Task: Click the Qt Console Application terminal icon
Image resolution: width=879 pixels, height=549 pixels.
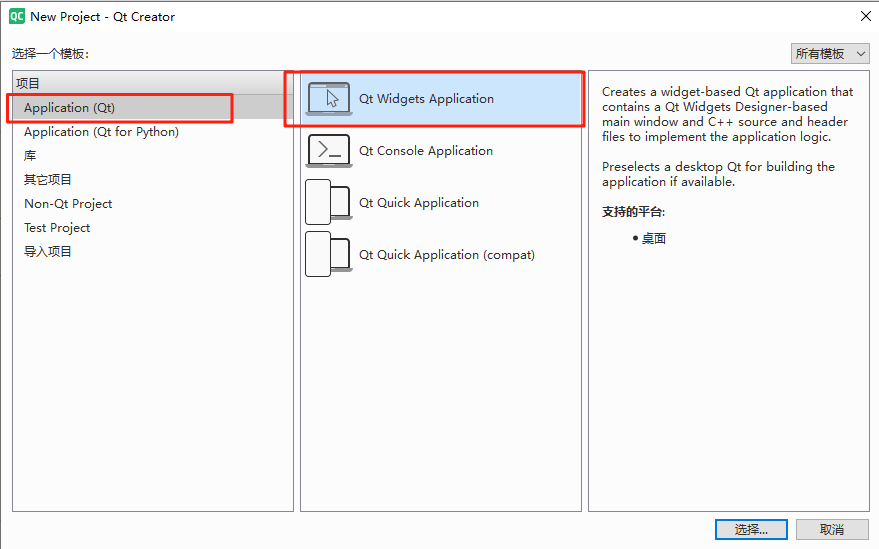Action: (329, 151)
